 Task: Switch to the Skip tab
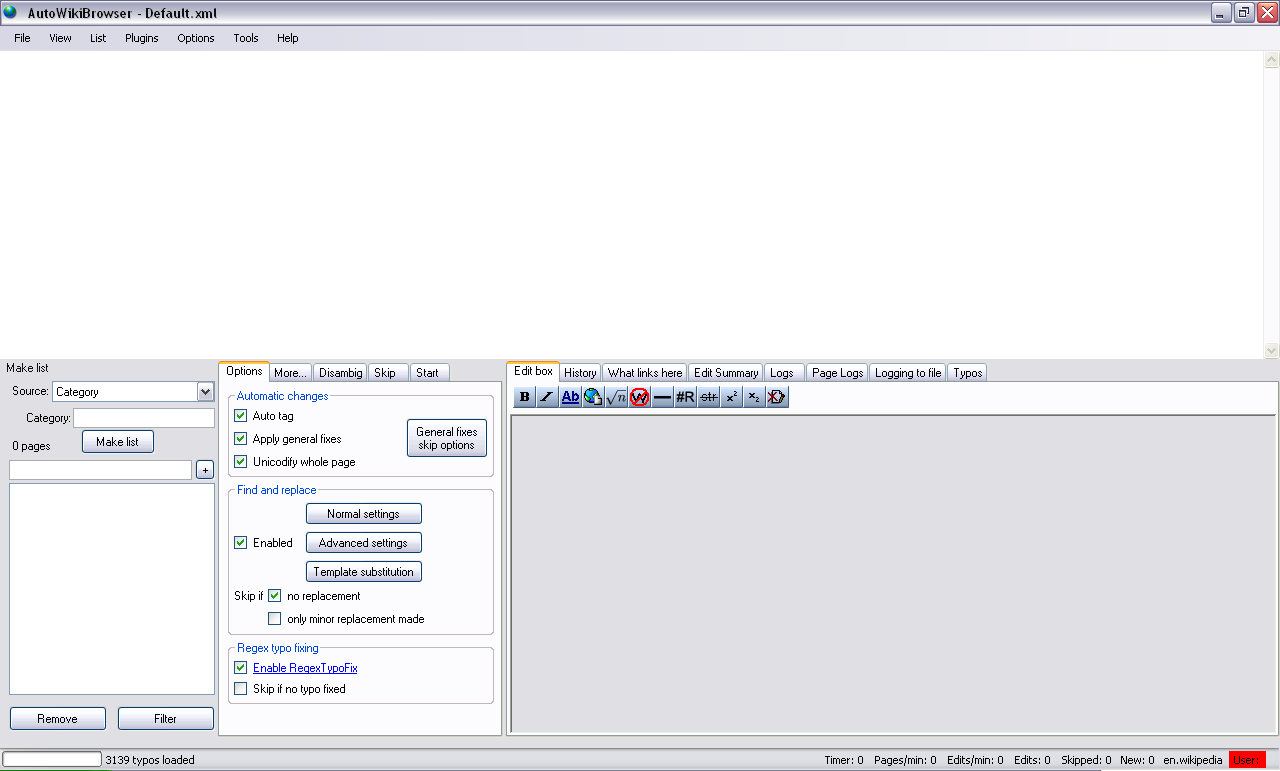[x=388, y=372]
